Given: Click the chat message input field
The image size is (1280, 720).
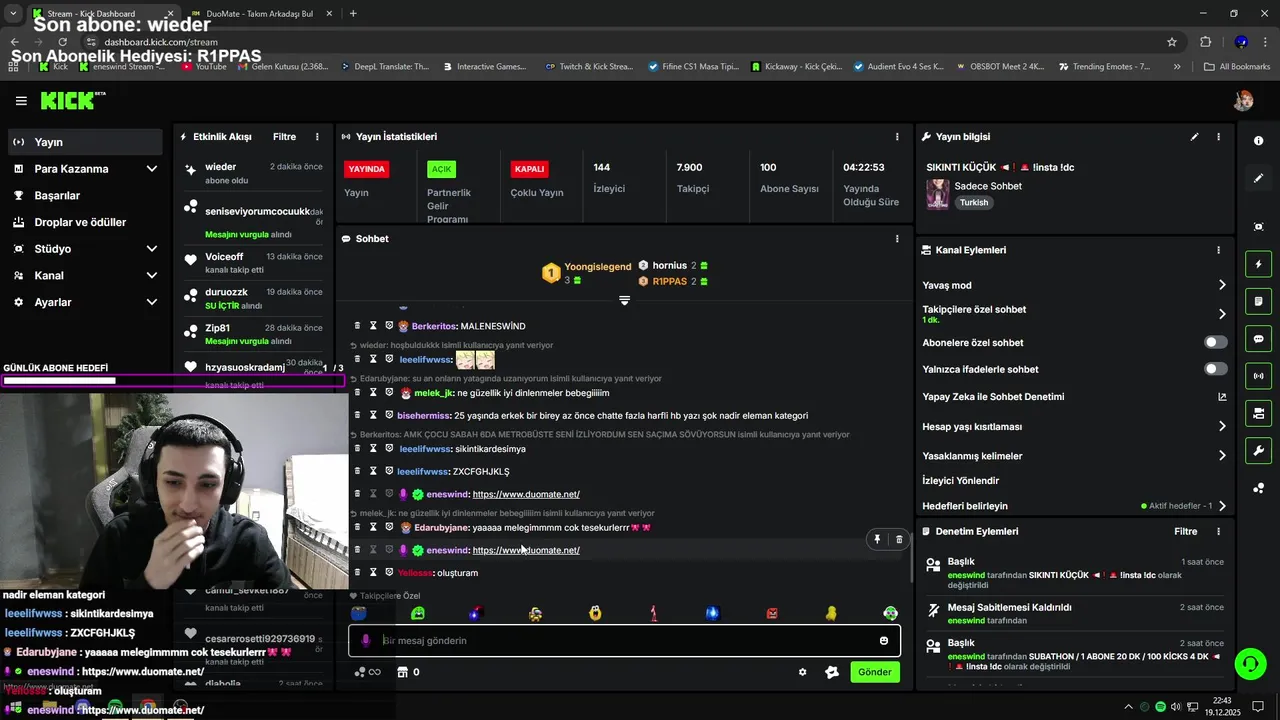Looking at the screenshot, I should 625,641.
